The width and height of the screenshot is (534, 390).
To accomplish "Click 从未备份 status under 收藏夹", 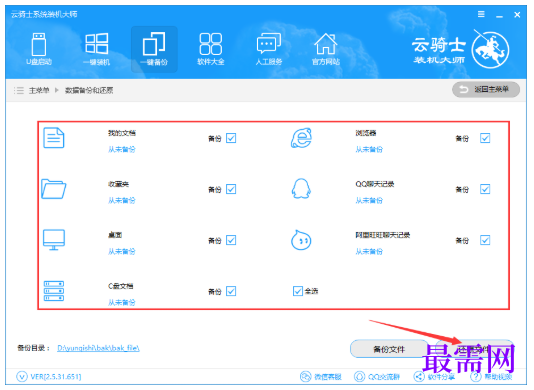I will click(122, 200).
